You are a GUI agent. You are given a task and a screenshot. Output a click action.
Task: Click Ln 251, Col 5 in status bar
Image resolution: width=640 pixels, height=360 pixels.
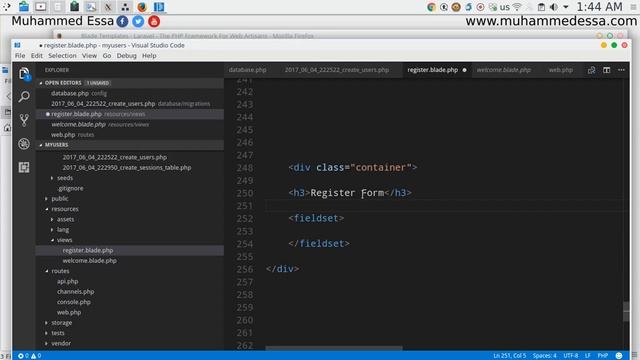(509, 356)
